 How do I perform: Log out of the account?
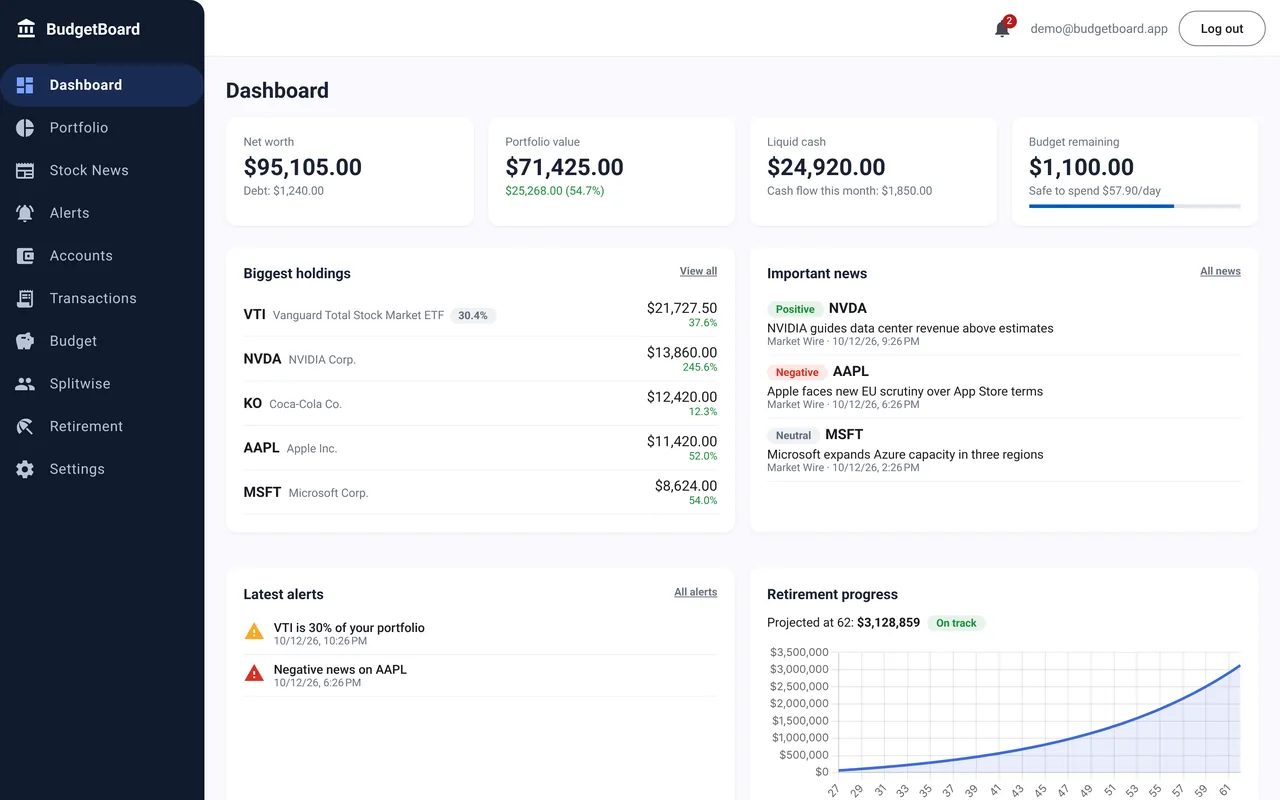tap(1222, 29)
